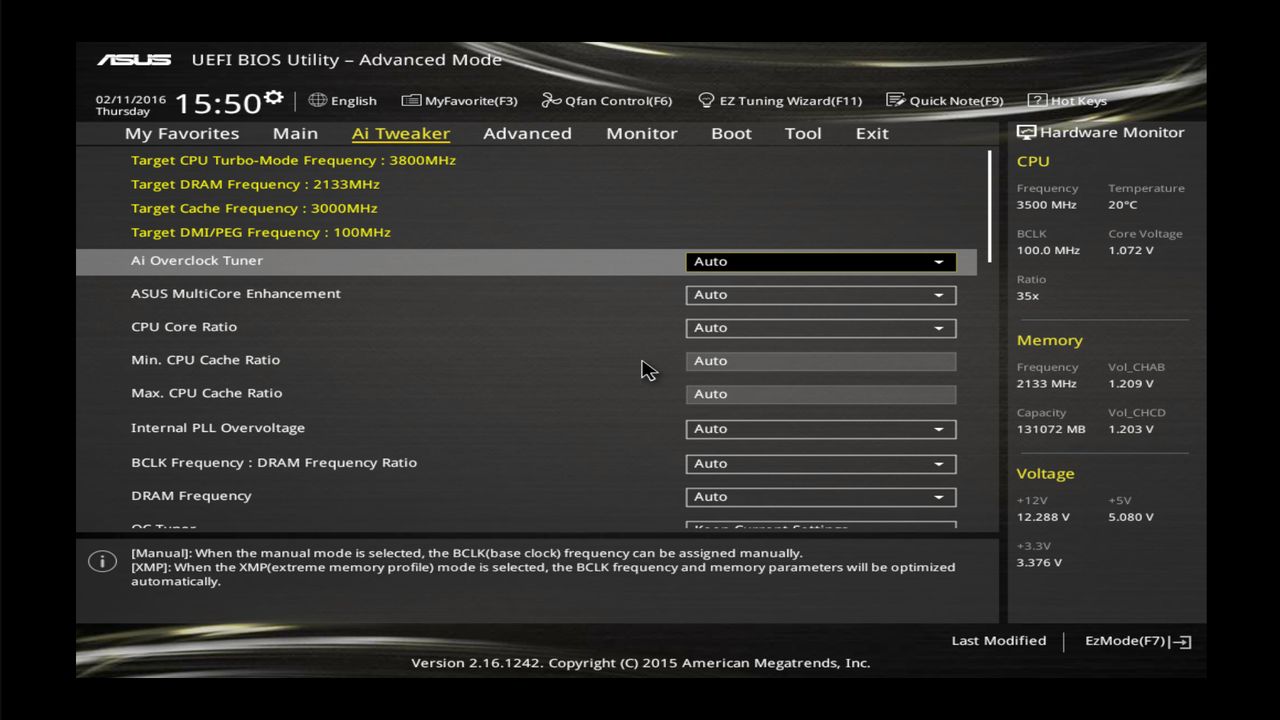
Task: Click the Qfan Control fan icon
Action: (551, 100)
